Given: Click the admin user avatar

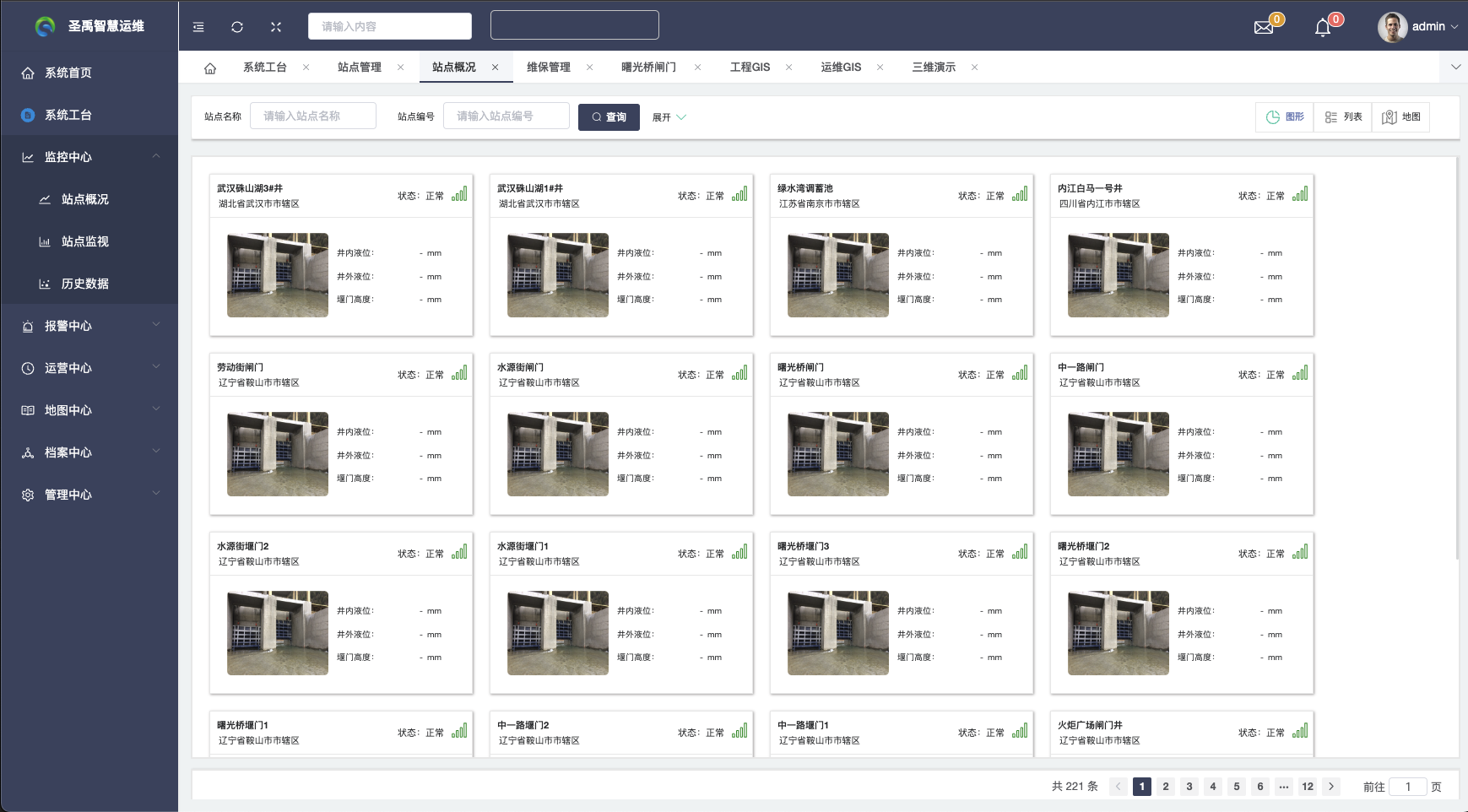Looking at the screenshot, I should [1392, 27].
